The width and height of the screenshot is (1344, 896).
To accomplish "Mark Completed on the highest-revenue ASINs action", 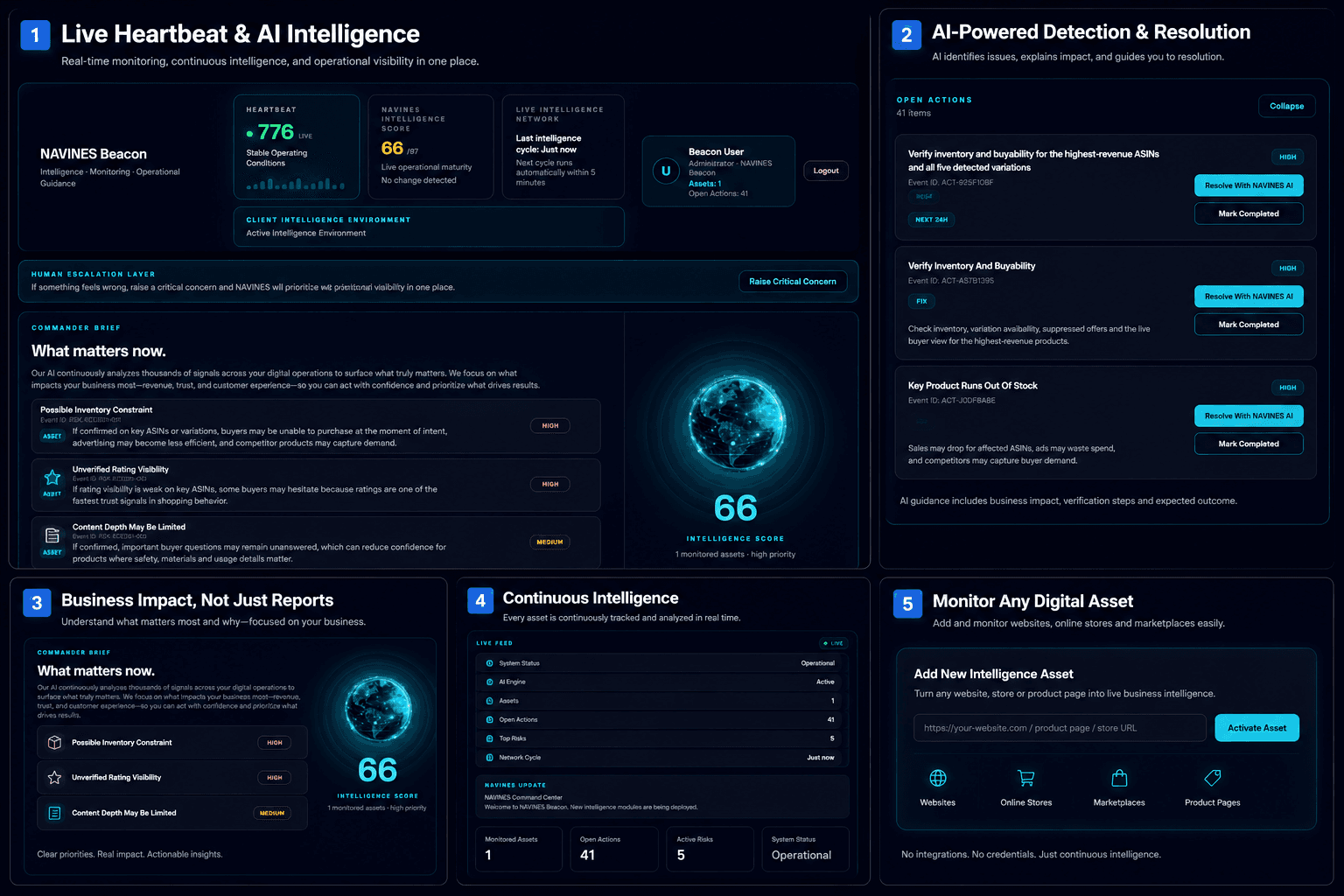I will click(1249, 213).
